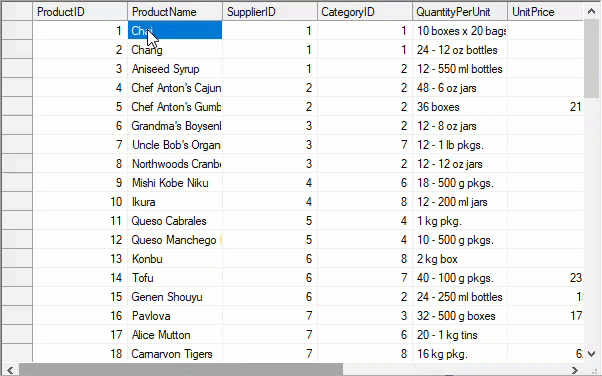Image resolution: width=602 pixels, height=376 pixels.
Task: Select the 2 kg box cell
Action: tap(460, 258)
